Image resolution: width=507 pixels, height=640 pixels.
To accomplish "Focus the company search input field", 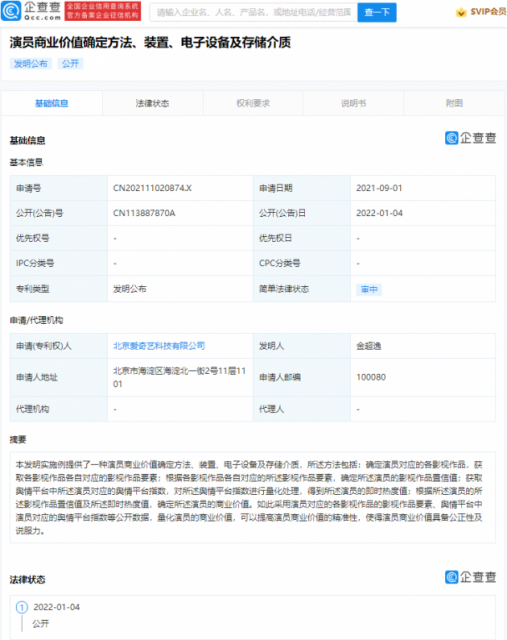I will coord(254,12).
